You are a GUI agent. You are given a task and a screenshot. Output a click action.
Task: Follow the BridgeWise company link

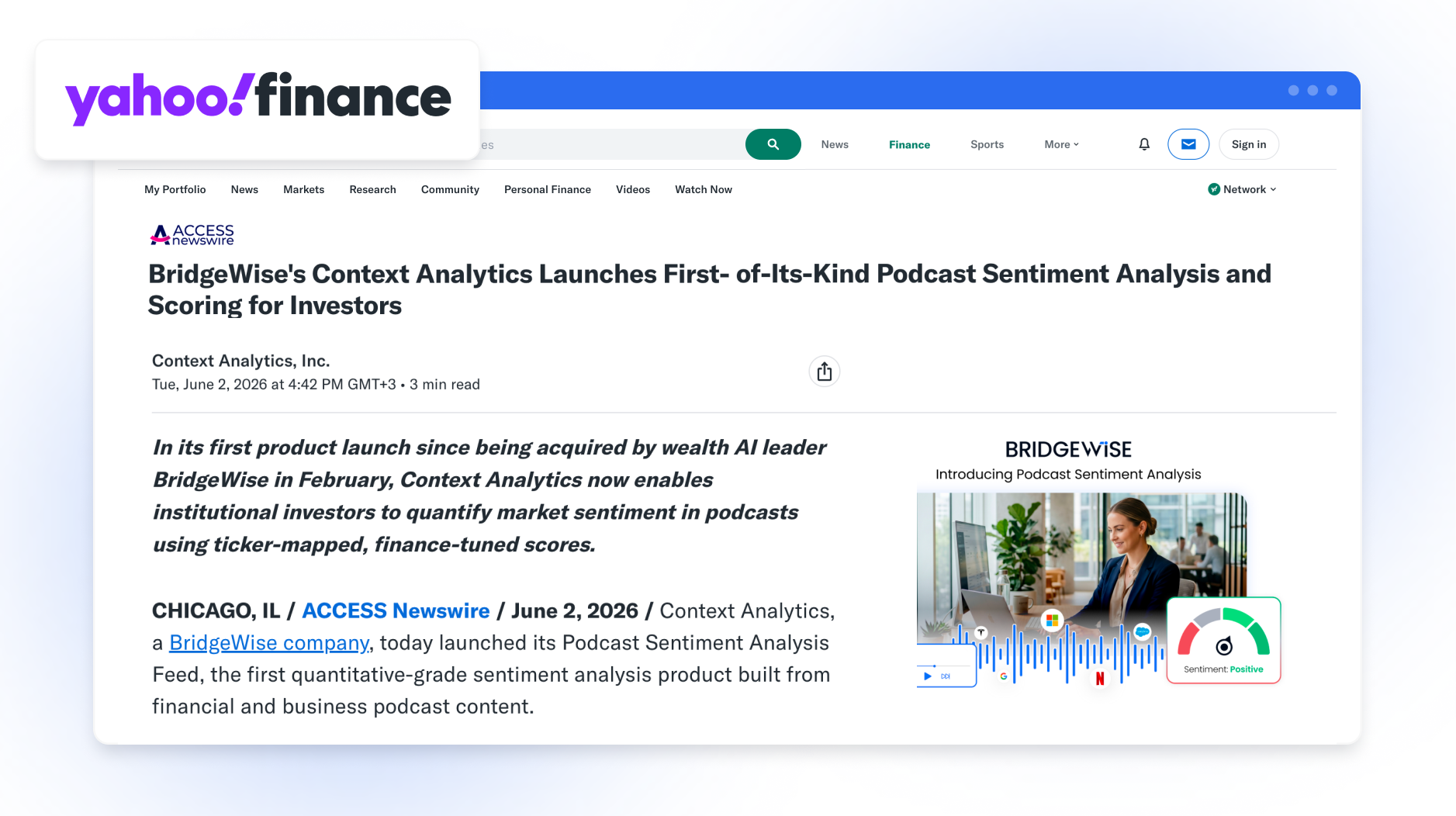[269, 643]
